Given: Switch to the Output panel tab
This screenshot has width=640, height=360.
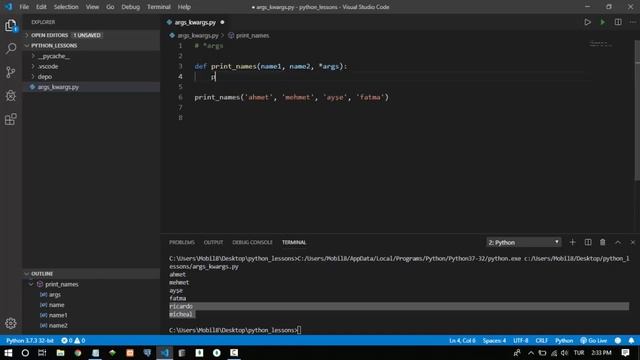Looking at the screenshot, I should pyautogui.click(x=213, y=242).
